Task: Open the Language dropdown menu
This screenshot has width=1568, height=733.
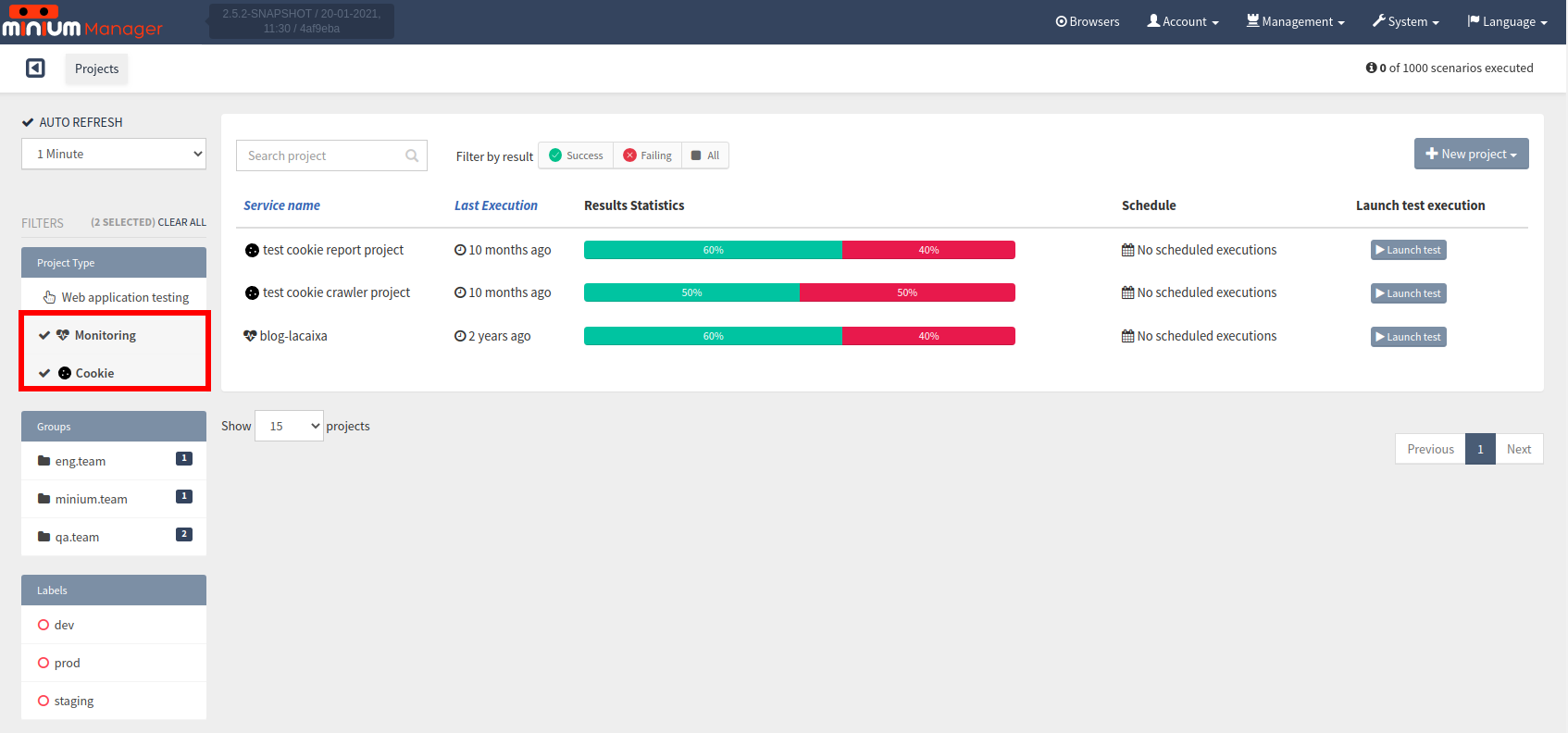Action: click(x=1507, y=21)
